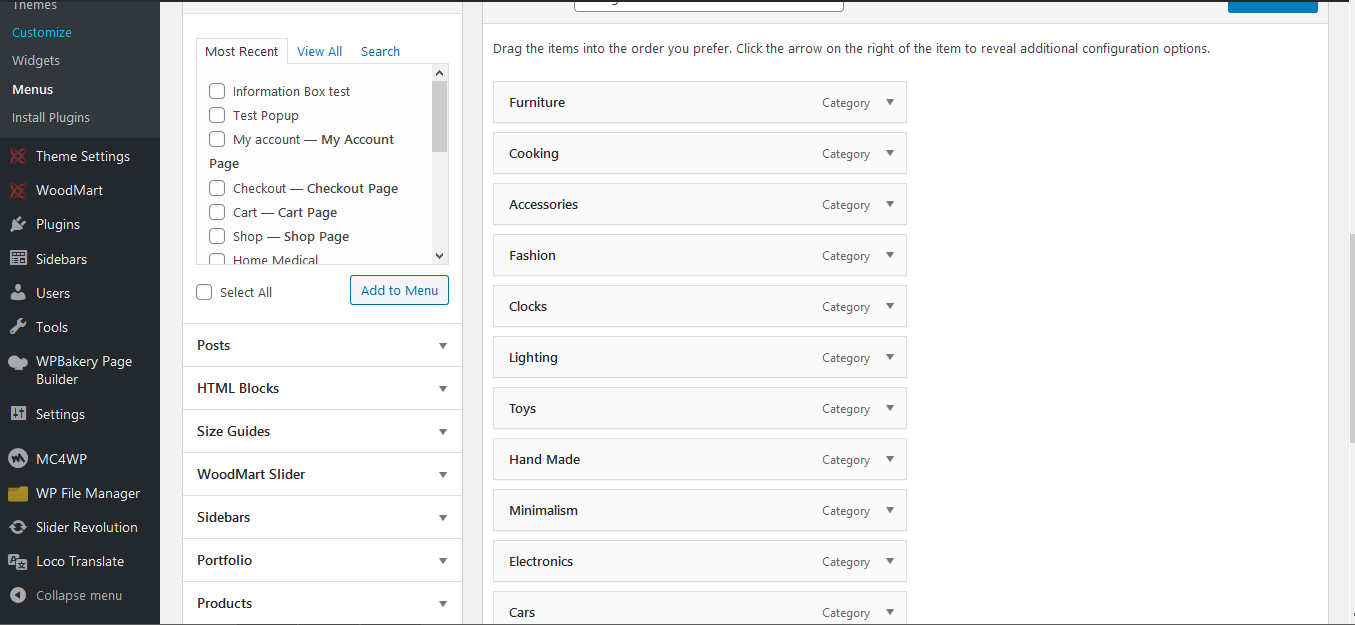Open the Customize link in sidebar
Image resolution: width=1355 pixels, height=625 pixels.
point(42,32)
